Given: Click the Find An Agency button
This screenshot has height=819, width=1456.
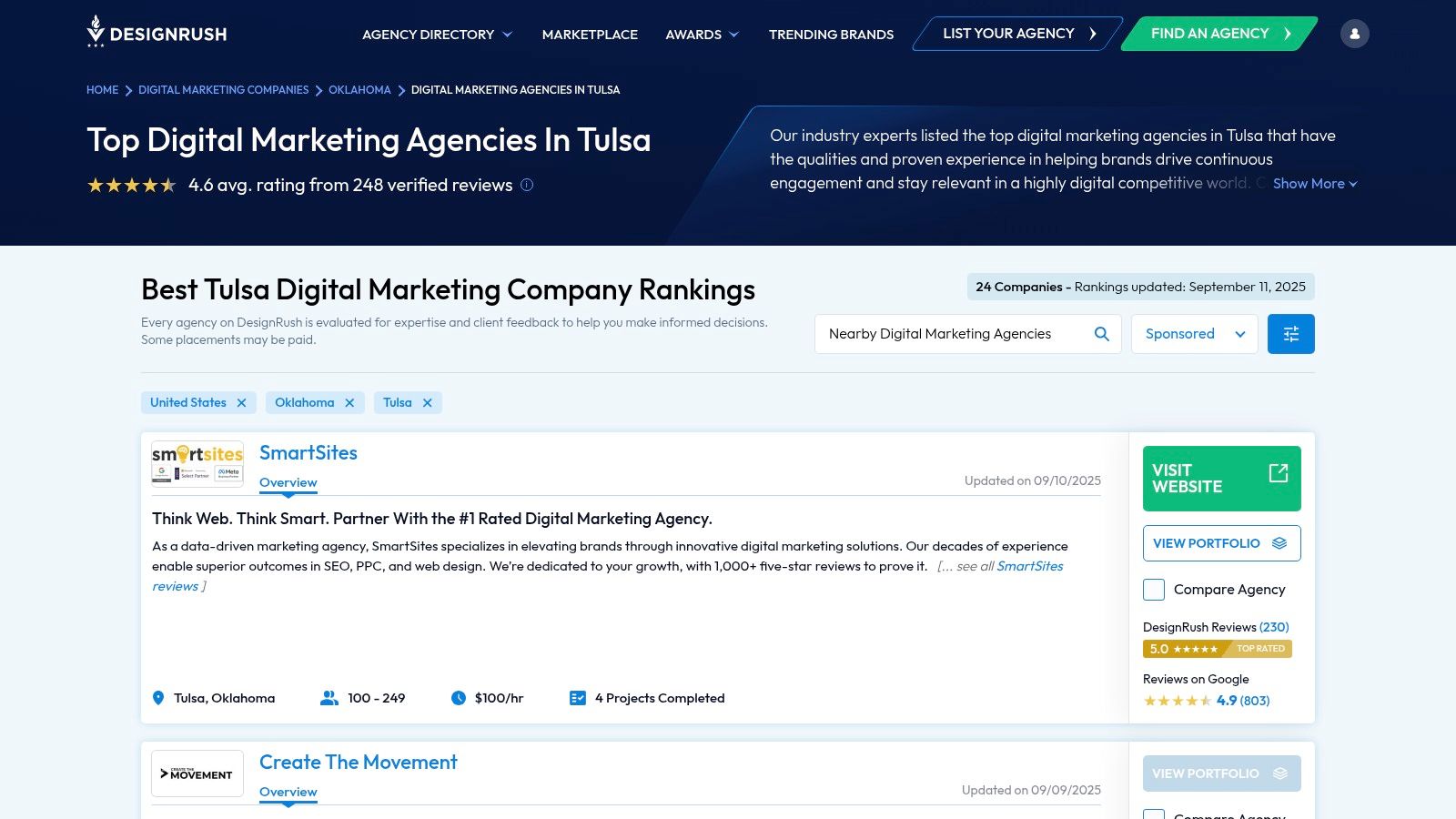Looking at the screenshot, I should pyautogui.click(x=1219, y=34).
